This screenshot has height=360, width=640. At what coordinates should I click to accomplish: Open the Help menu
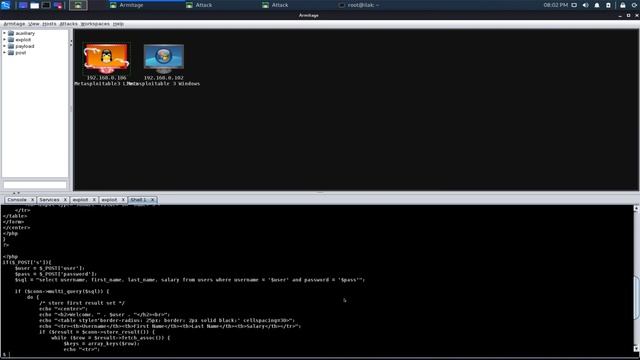pos(118,24)
